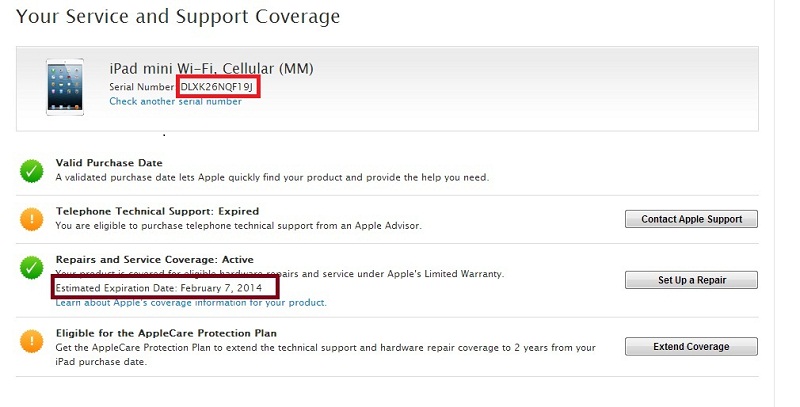Screen dimensions: 800x407
Task: Click green checkmark icon beside Repairs and Service Coverage
Action: (x=32, y=268)
